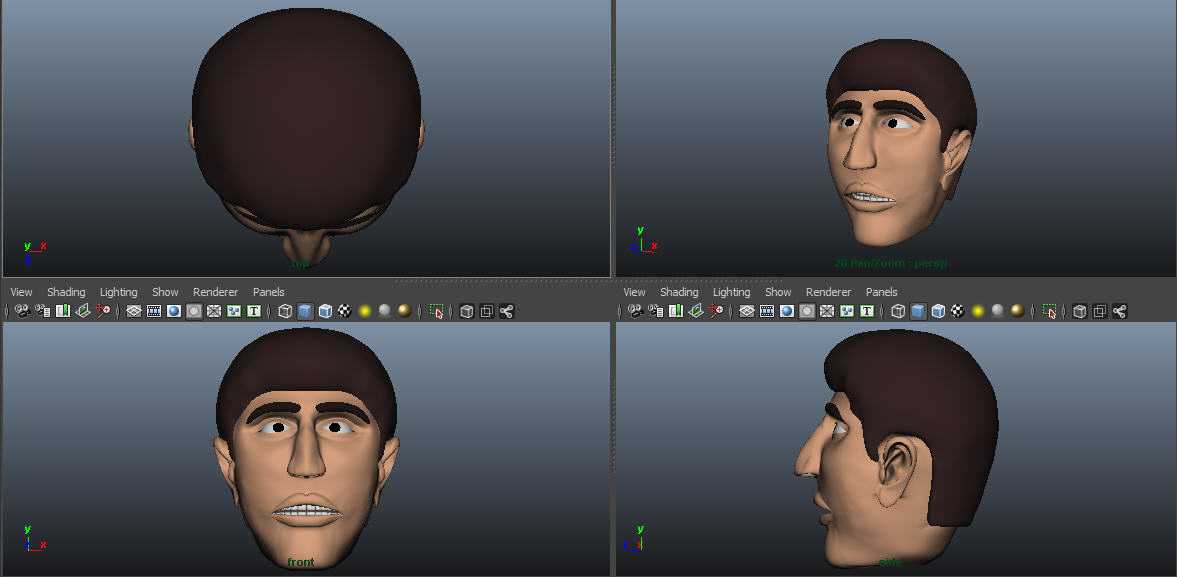Image resolution: width=1177 pixels, height=577 pixels.
Task: Click Bookmarks icon in side panel toolbar
Action: click(x=676, y=311)
